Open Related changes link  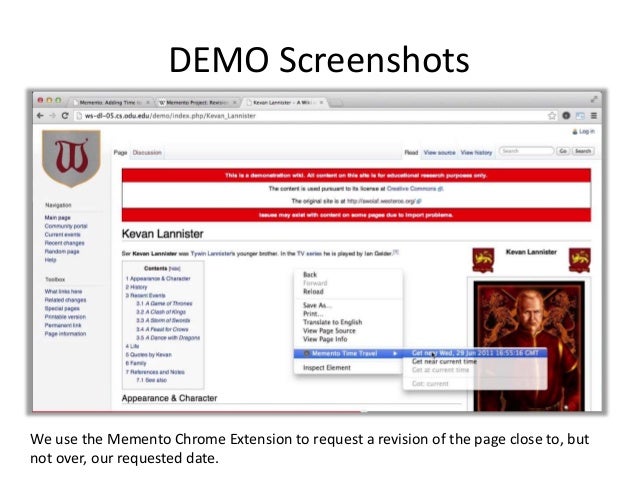point(65,300)
